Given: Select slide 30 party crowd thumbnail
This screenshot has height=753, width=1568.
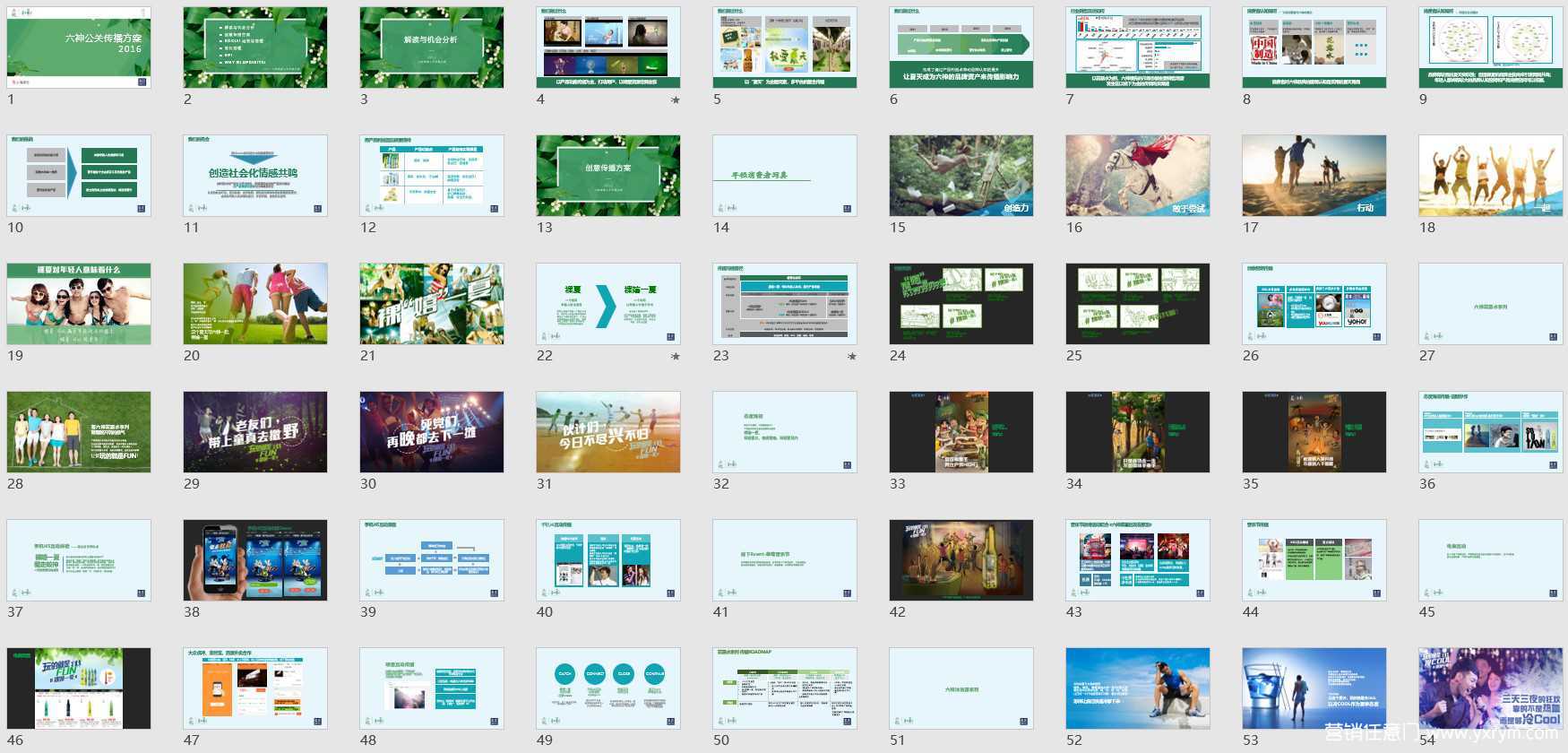Looking at the screenshot, I should 432,432.
